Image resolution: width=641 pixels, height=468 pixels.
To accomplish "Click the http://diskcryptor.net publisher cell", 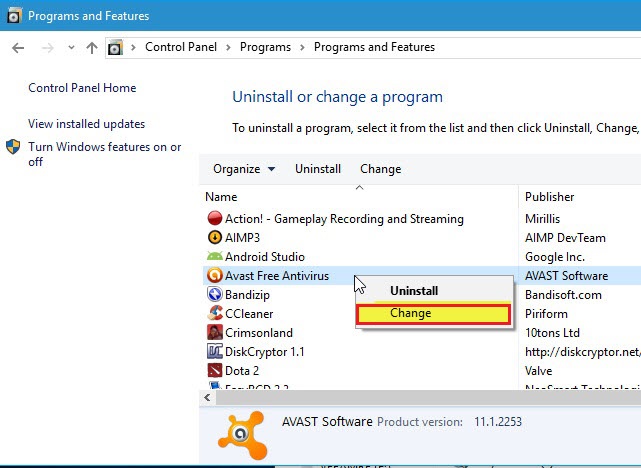I will click(x=583, y=352).
